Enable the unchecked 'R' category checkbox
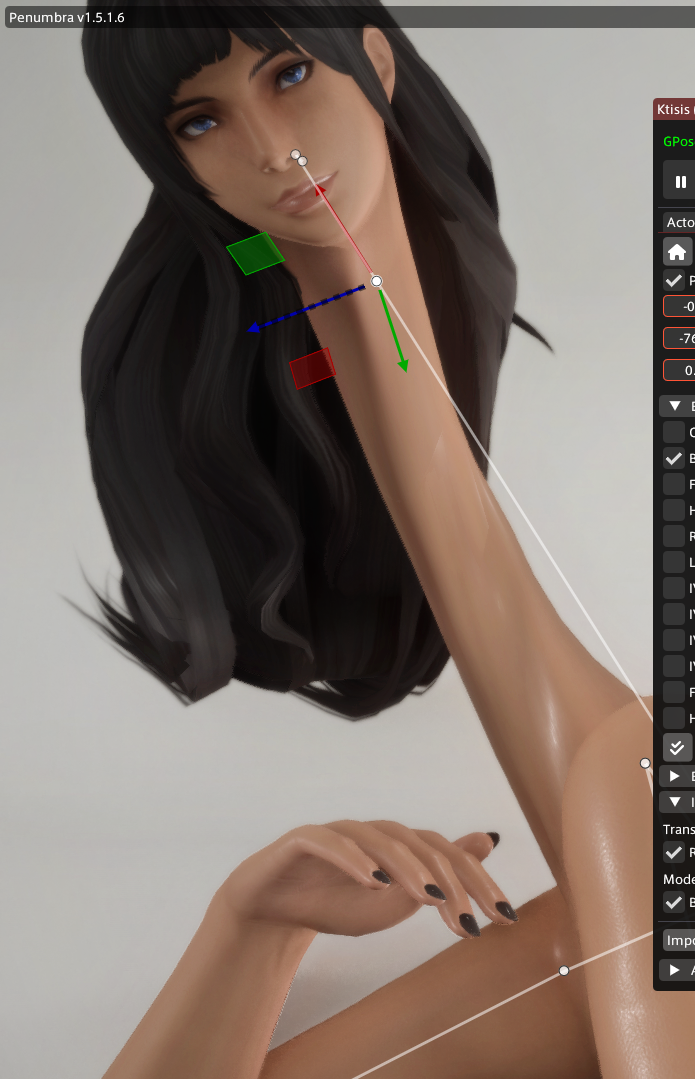The image size is (695, 1079). coord(674,536)
